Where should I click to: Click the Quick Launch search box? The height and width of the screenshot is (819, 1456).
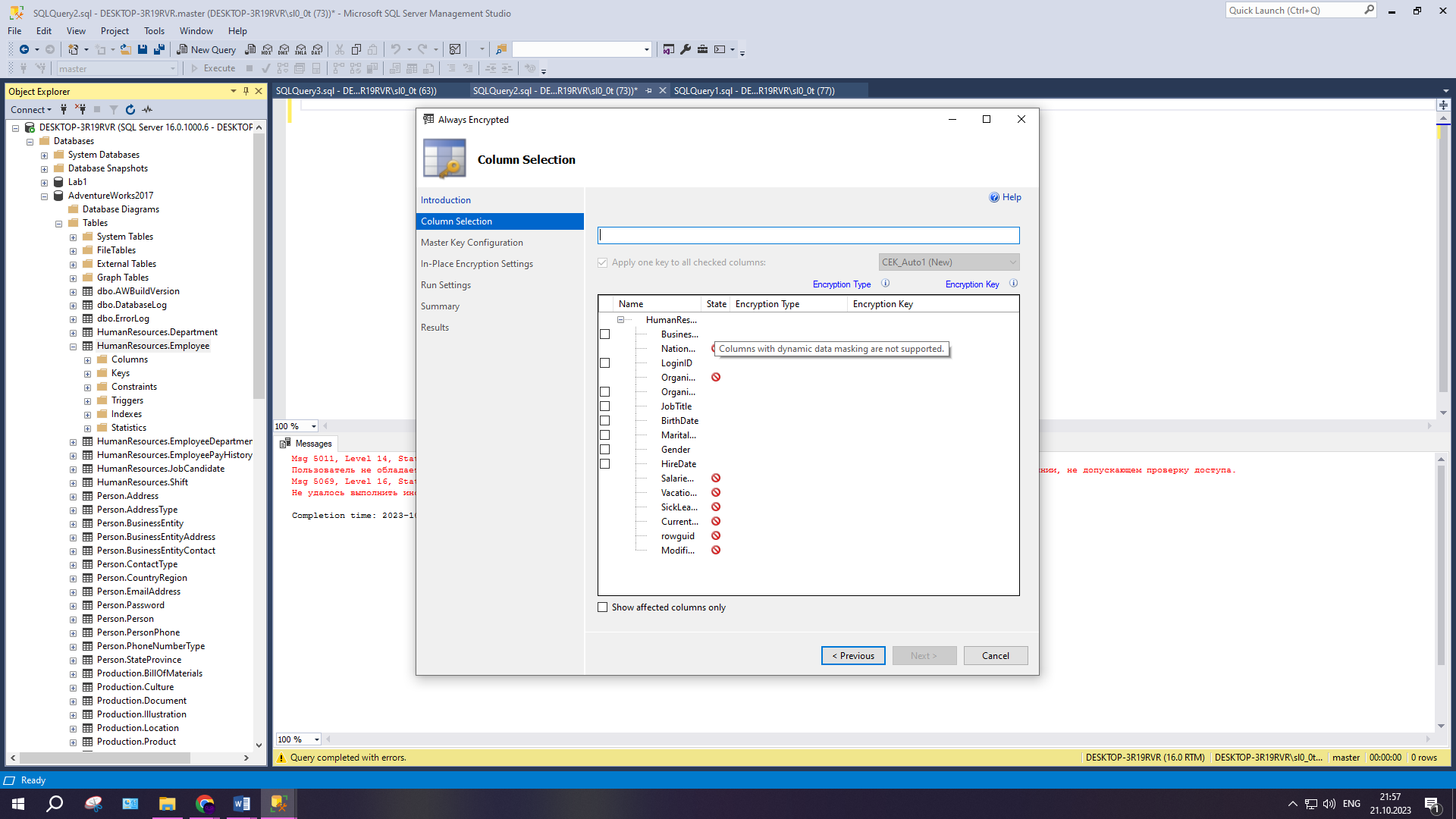(x=1300, y=11)
